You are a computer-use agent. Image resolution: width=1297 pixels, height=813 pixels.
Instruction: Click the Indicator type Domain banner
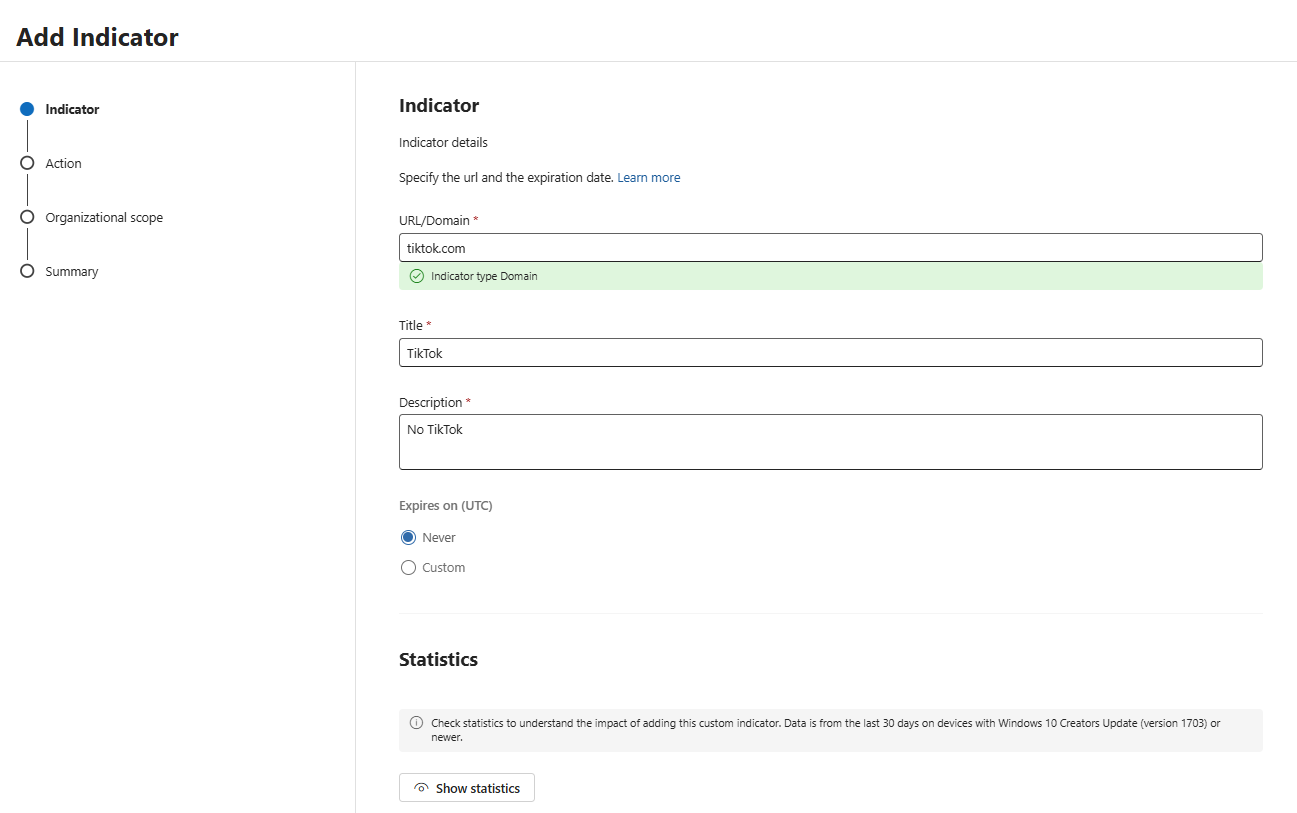[x=830, y=276]
